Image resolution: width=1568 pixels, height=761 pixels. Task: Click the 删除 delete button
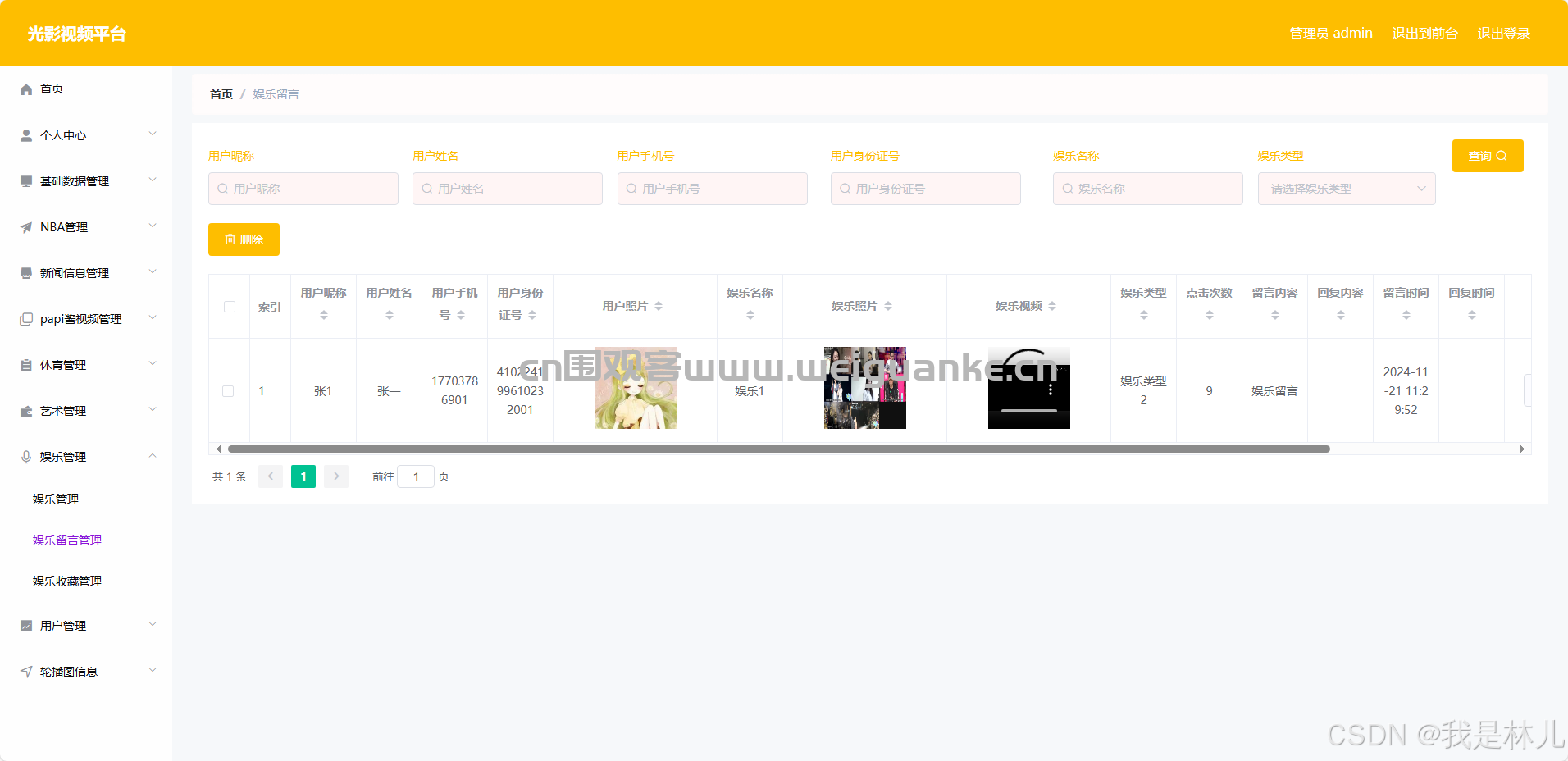pos(244,239)
